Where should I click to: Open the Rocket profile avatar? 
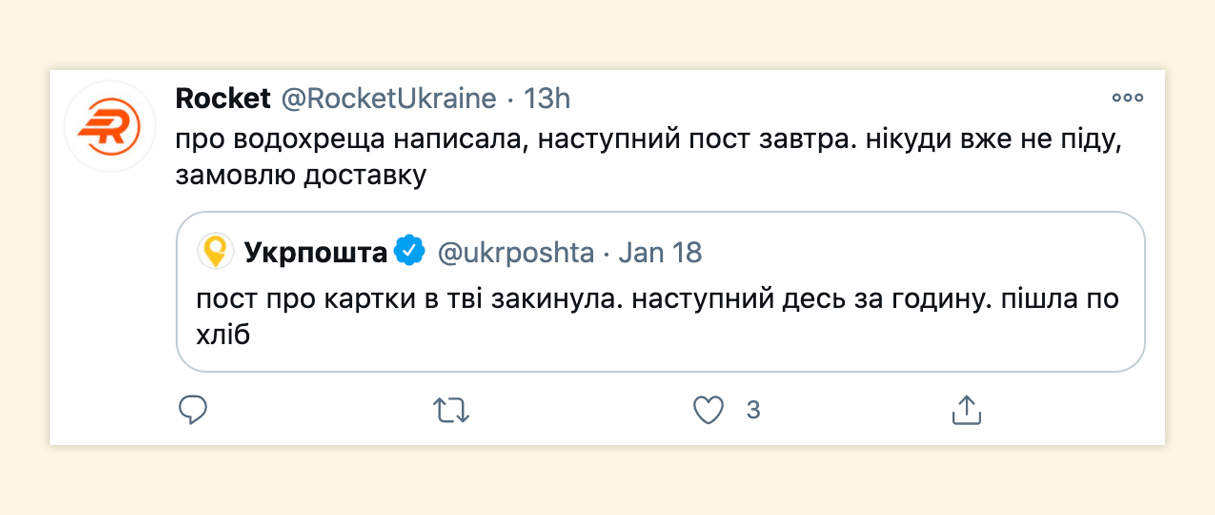point(109,125)
